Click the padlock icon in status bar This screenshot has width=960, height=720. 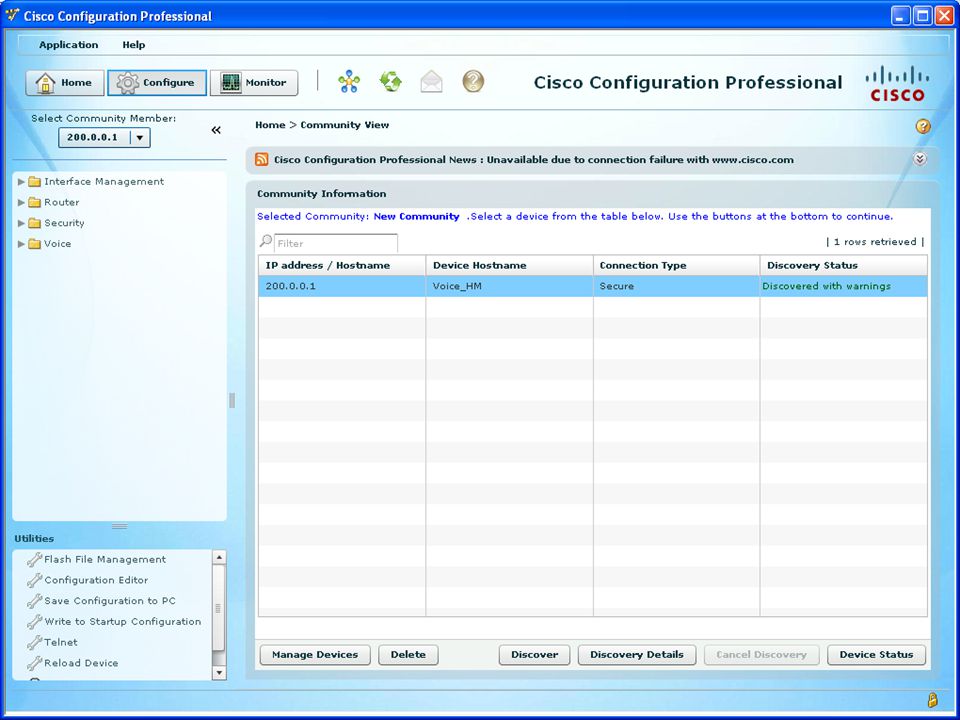[x=932, y=700]
